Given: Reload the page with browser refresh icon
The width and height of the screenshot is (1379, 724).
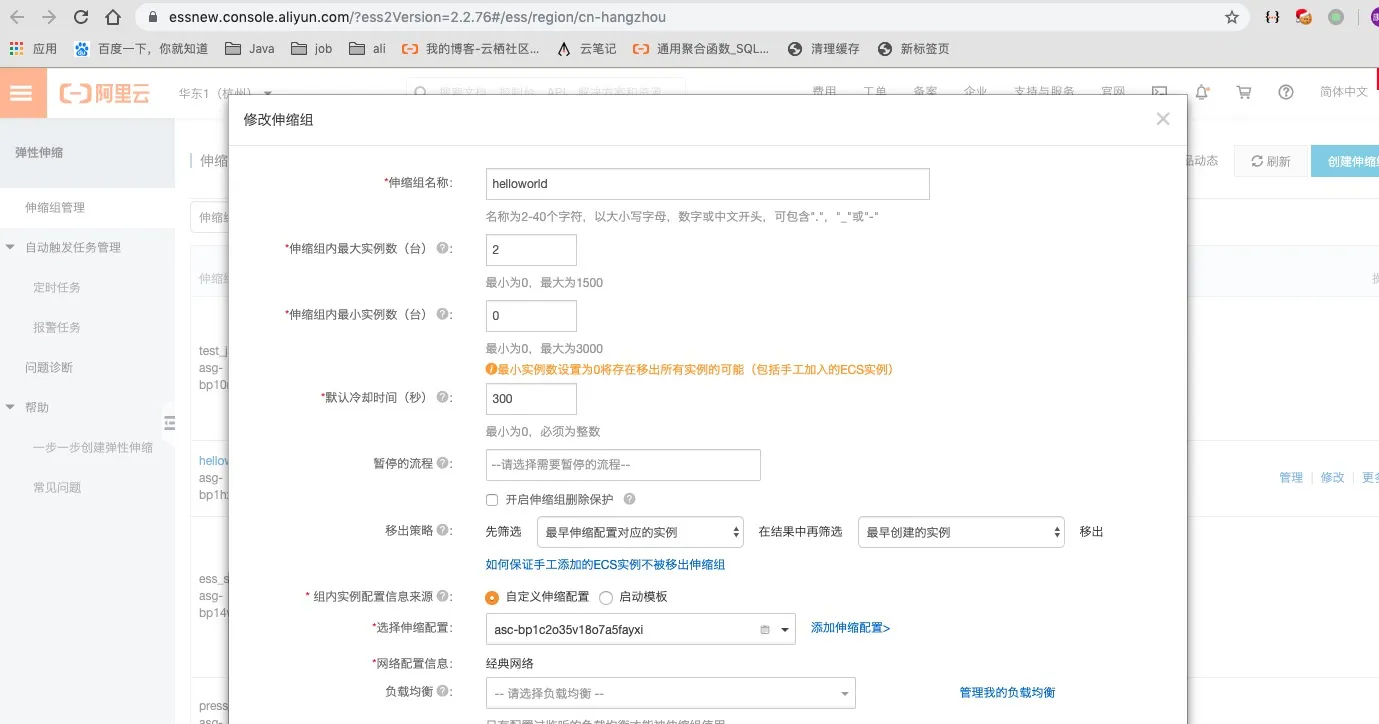Looking at the screenshot, I should 81,17.
